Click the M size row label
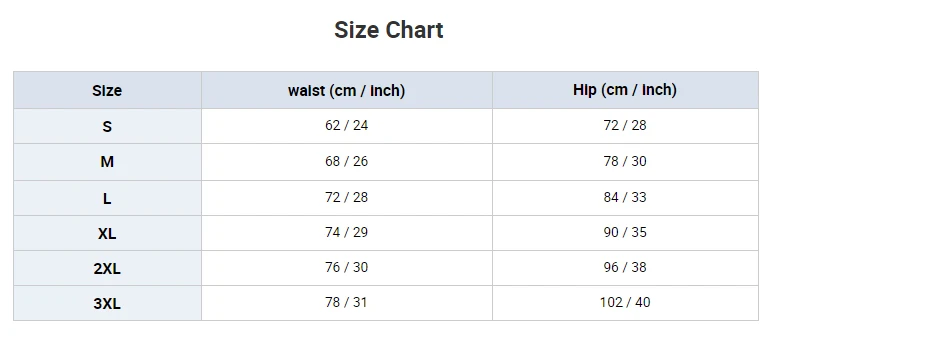Screen dimensions: 947x360 coord(107,162)
